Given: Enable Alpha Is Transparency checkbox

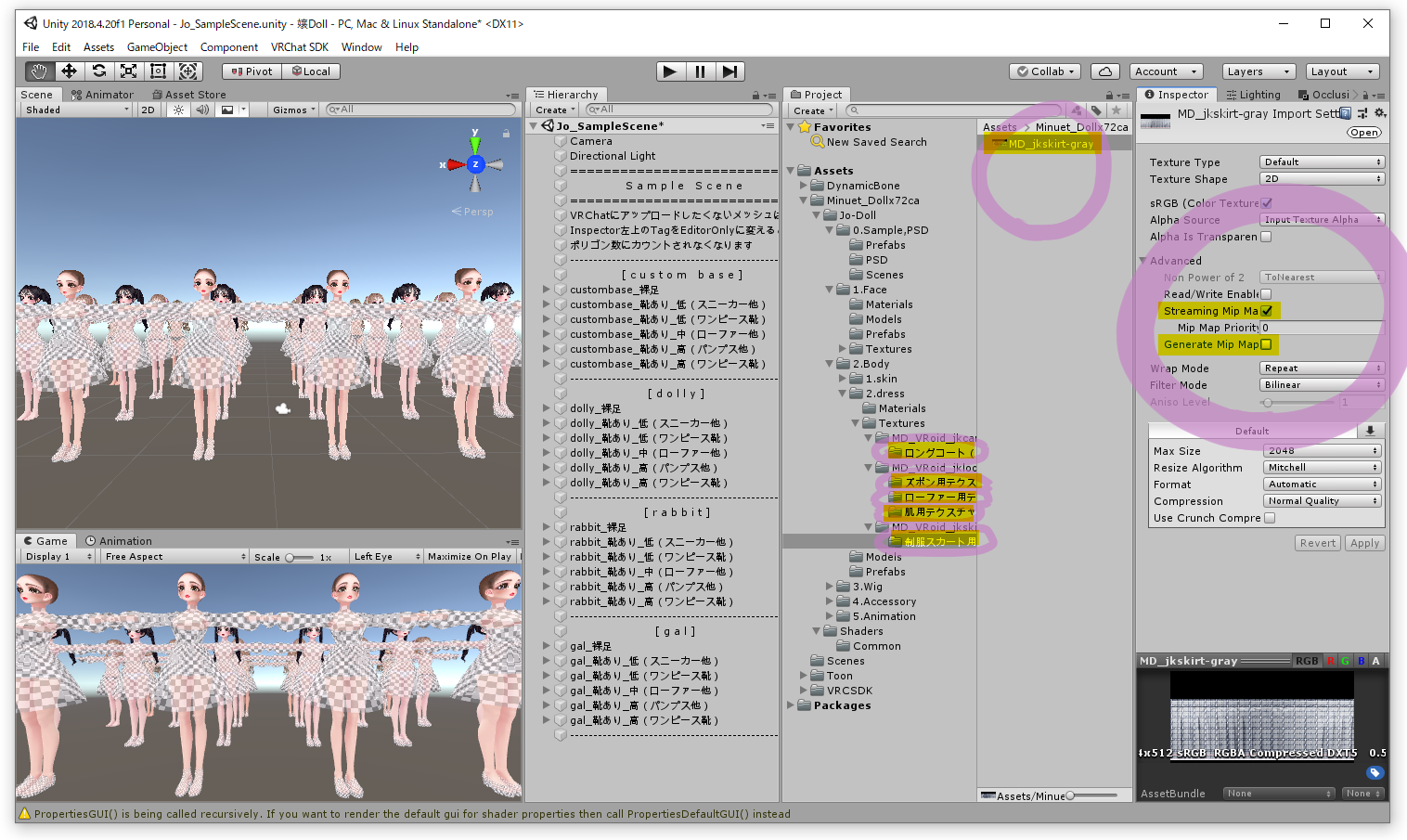Looking at the screenshot, I should click(x=1266, y=237).
